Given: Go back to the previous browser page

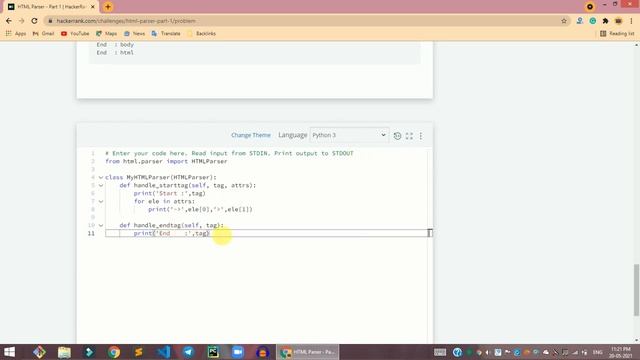Looking at the screenshot, I should 9,21.
